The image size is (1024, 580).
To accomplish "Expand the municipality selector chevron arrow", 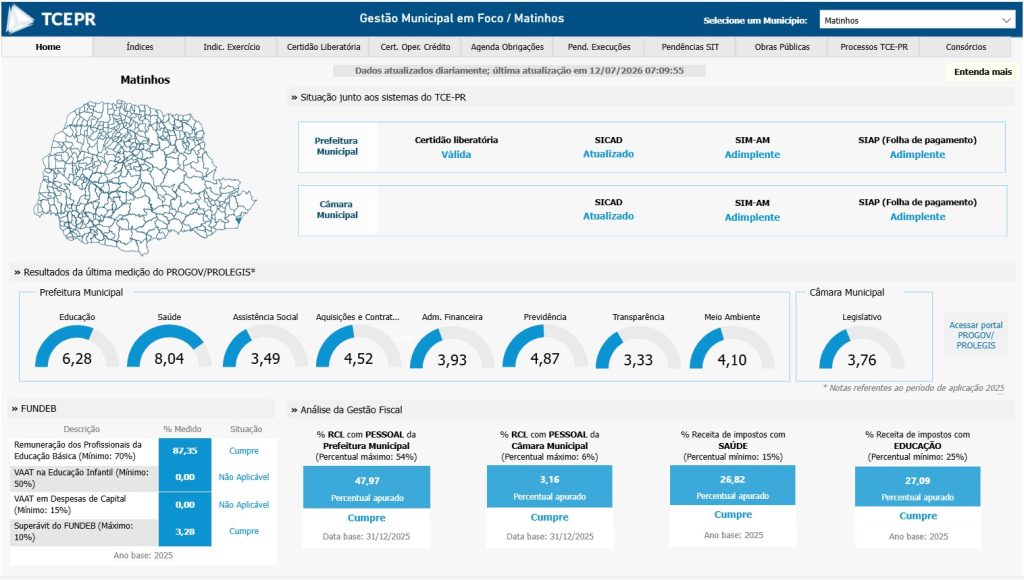I will click(x=1006, y=20).
